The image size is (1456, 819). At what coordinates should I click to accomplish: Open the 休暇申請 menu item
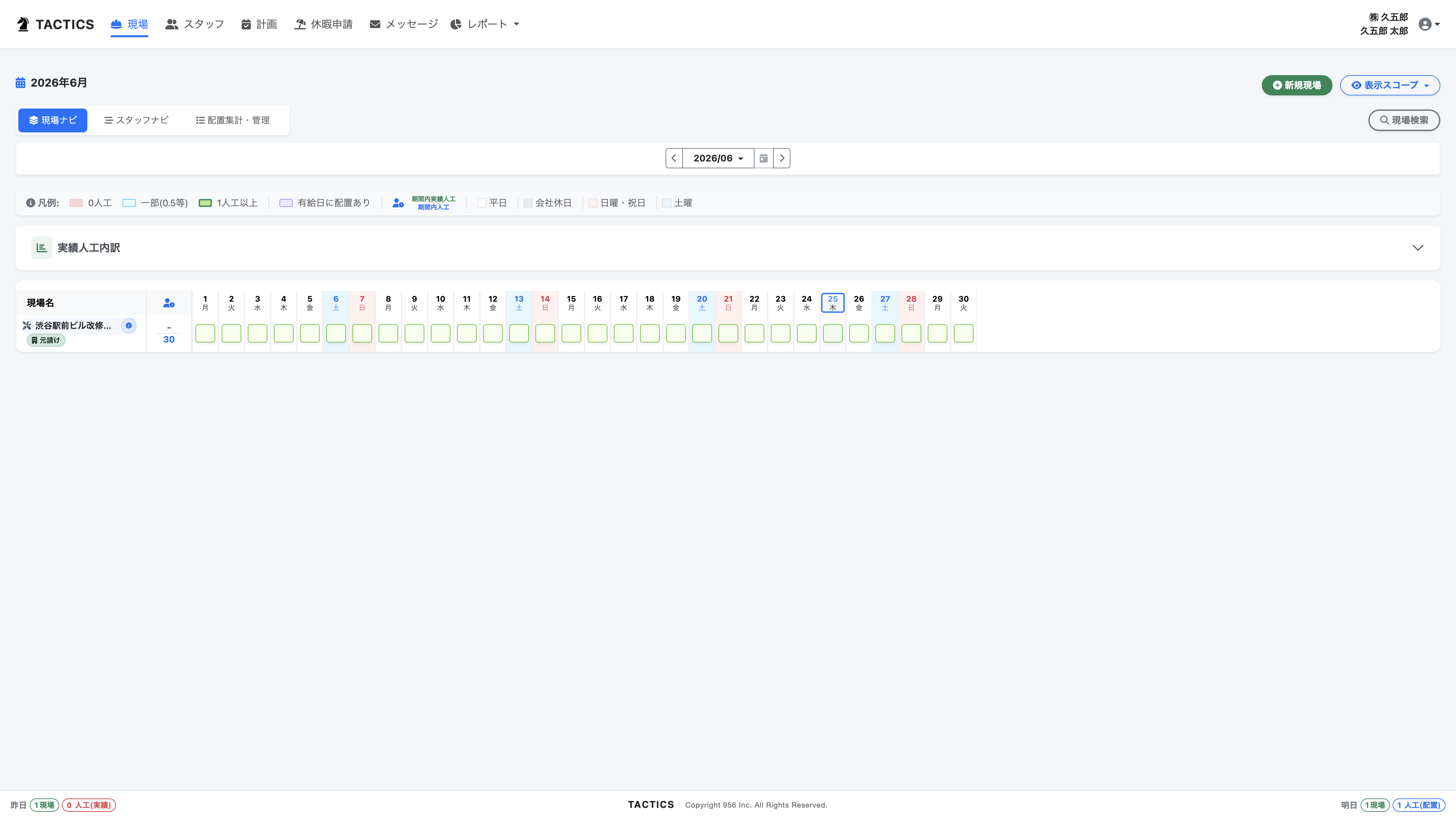(x=323, y=24)
